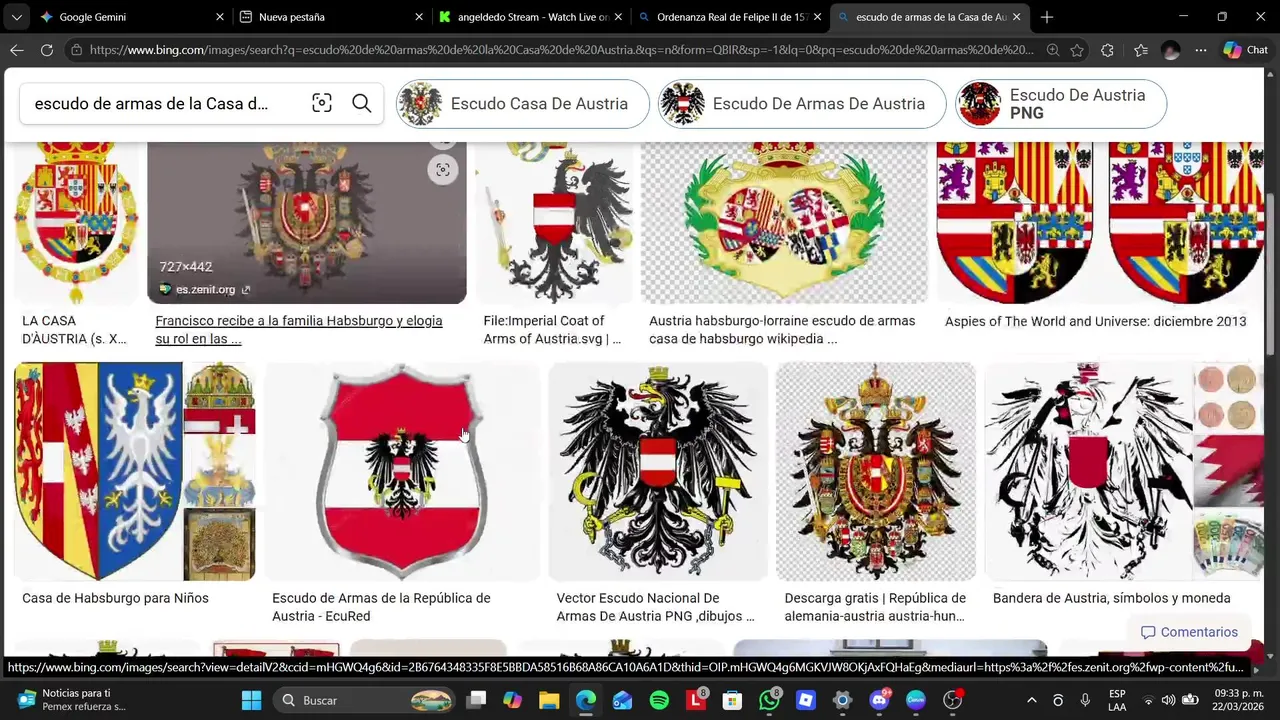Screen dimensions: 1280x720
Task: Open Descarga gratis austria-hungría coat thumbnail
Action: [876, 471]
